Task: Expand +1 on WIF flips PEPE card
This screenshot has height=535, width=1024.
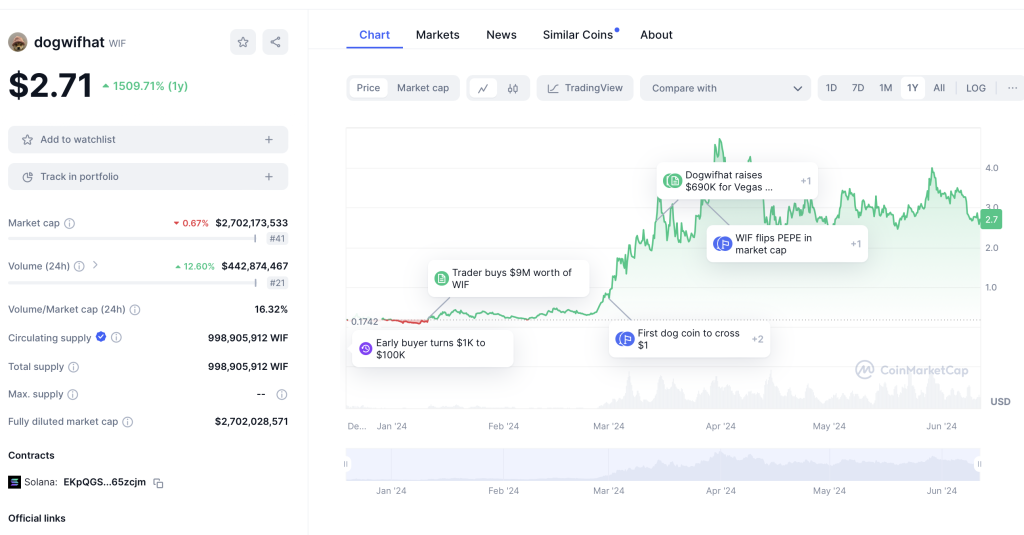Action: tap(856, 244)
